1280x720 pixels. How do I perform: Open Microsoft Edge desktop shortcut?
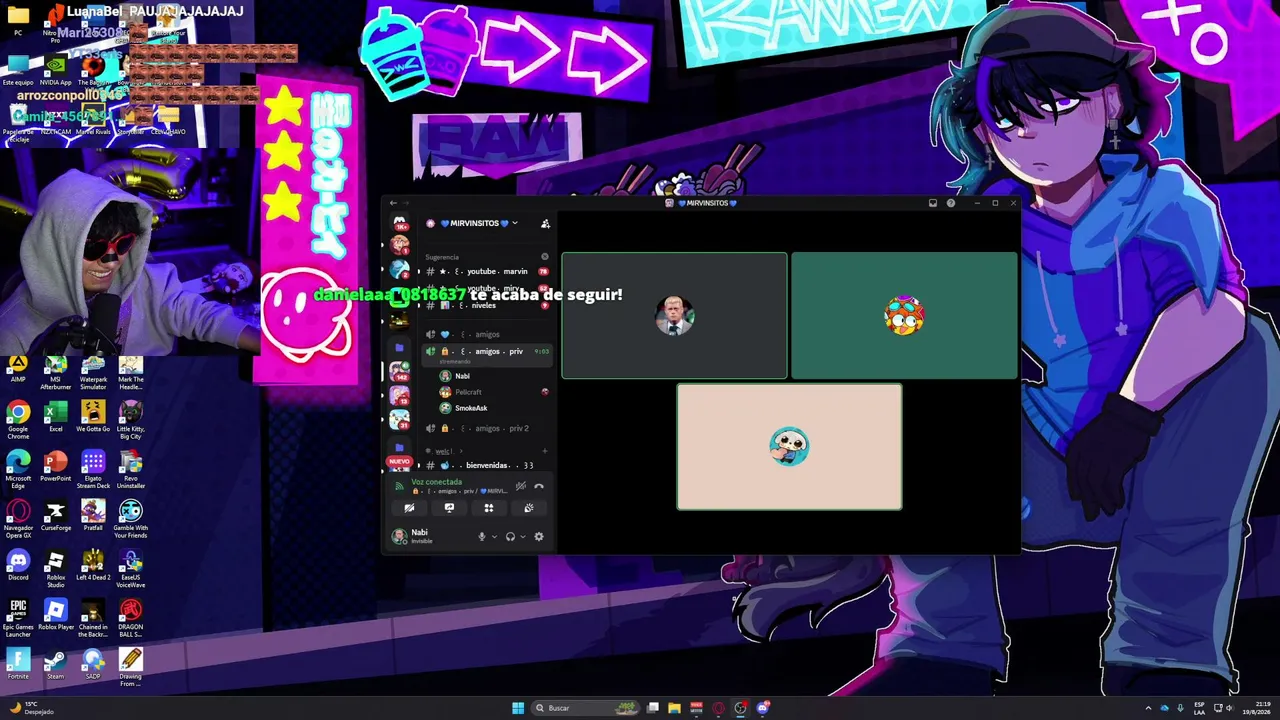pos(18,469)
